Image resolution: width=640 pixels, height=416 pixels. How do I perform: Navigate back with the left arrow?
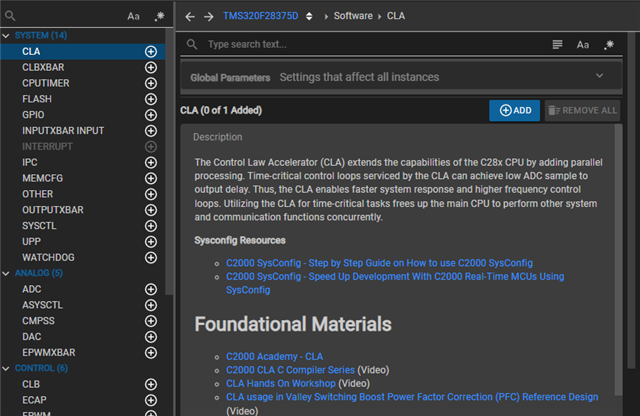tap(190, 17)
